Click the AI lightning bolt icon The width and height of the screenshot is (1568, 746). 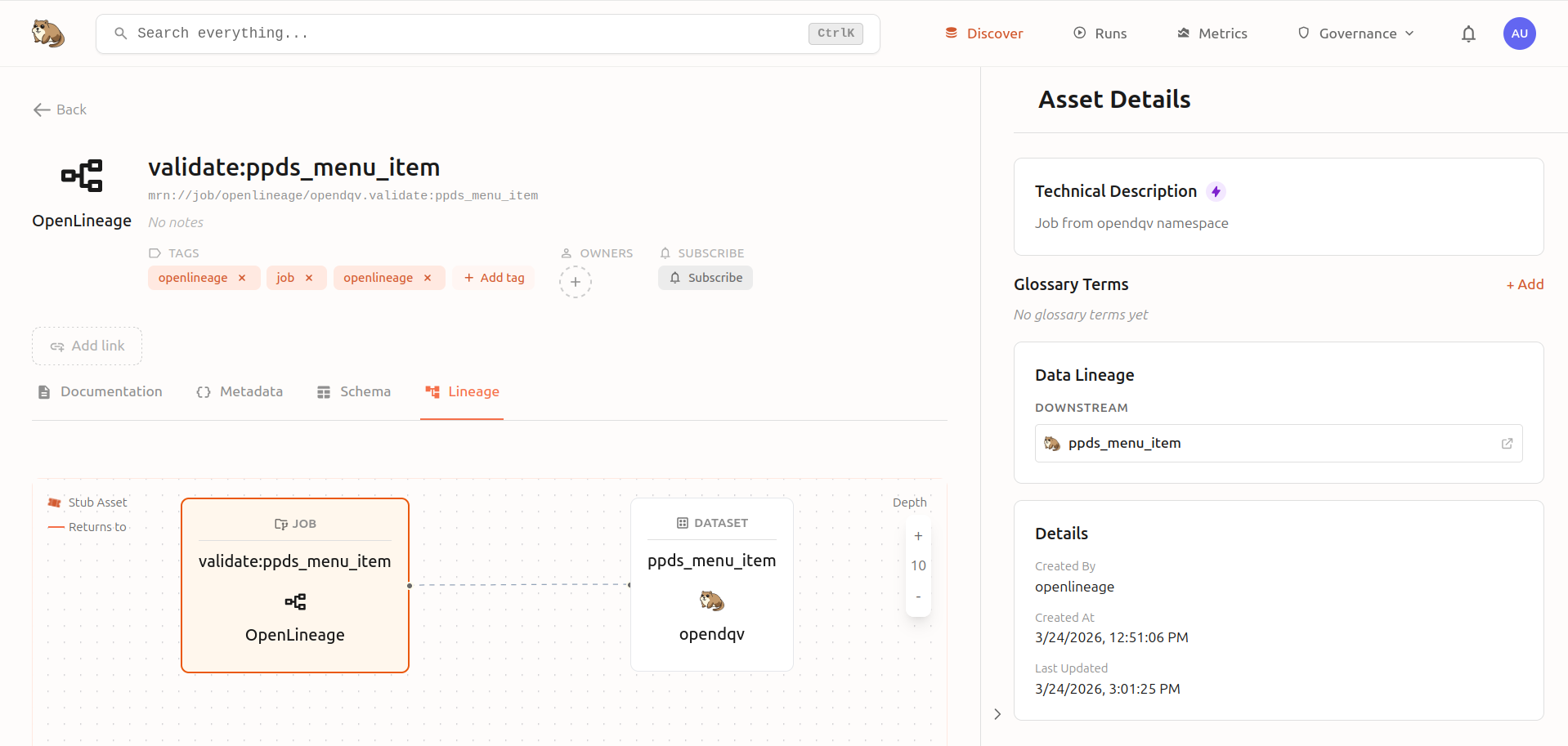coord(1216,191)
